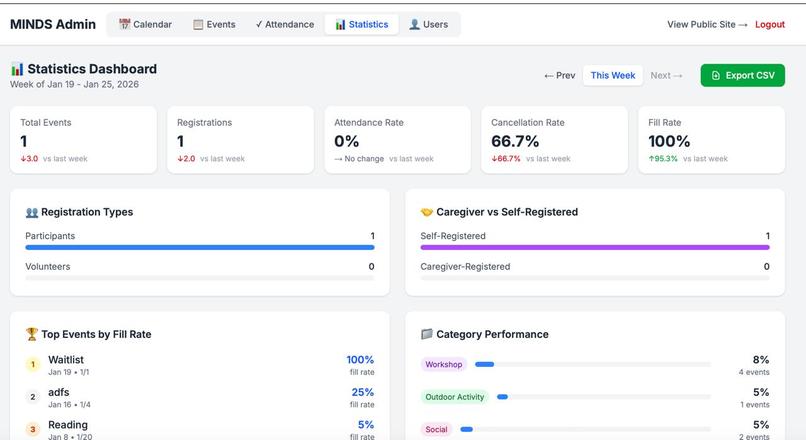
Task: Log out using the Logout link
Action: click(x=770, y=24)
